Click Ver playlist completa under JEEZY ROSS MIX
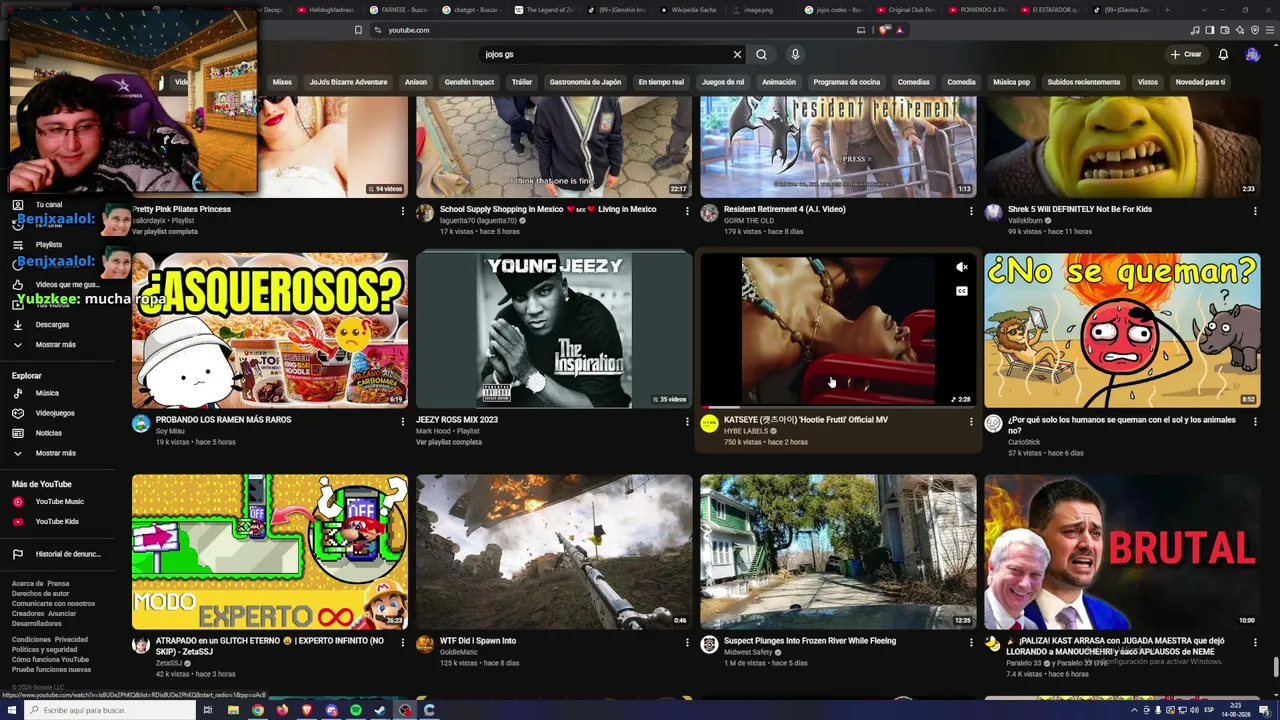 [449, 442]
